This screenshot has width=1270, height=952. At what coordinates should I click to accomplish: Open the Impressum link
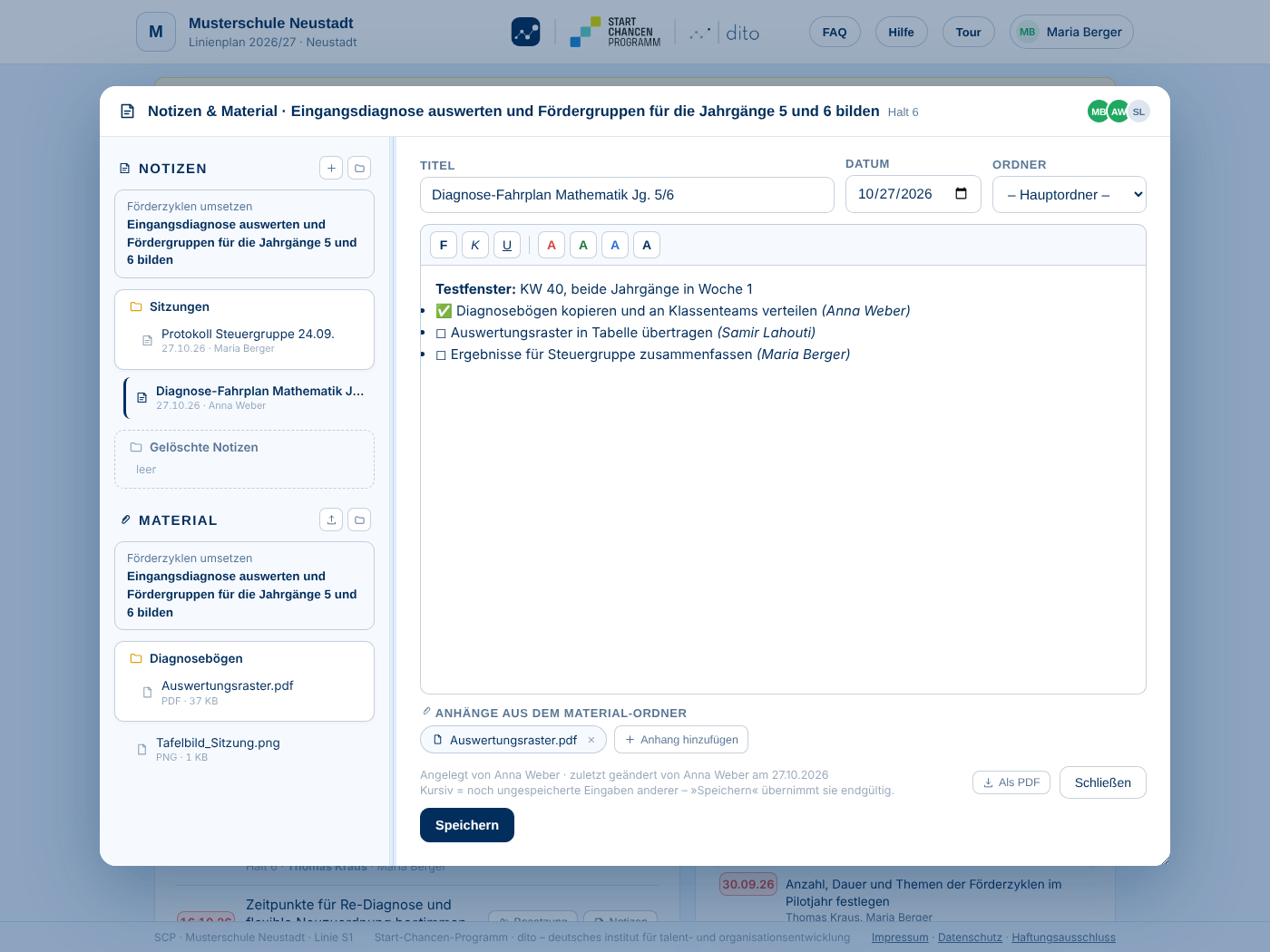point(900,937)
